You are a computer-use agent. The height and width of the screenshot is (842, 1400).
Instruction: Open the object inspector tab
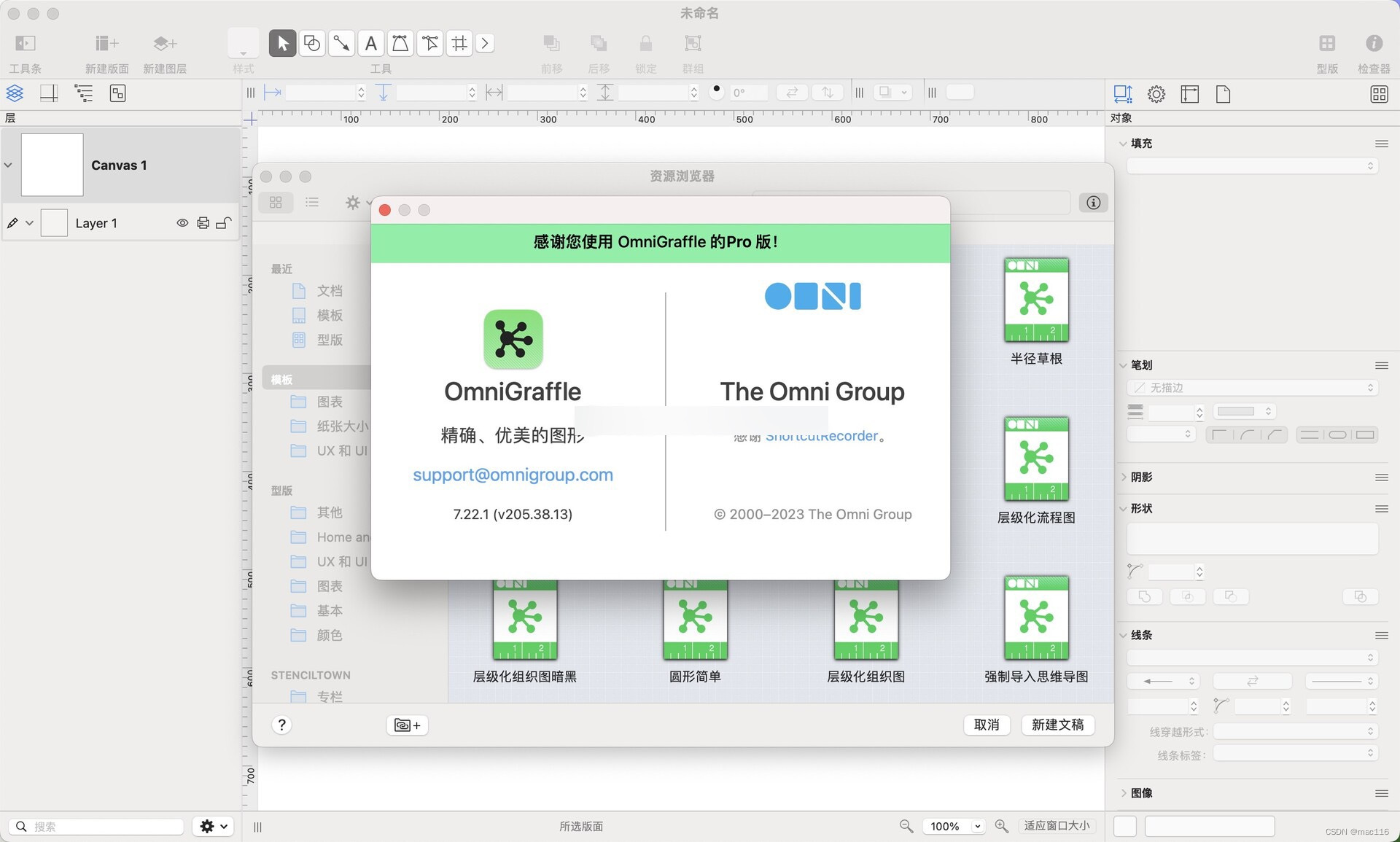point(1123,94)
